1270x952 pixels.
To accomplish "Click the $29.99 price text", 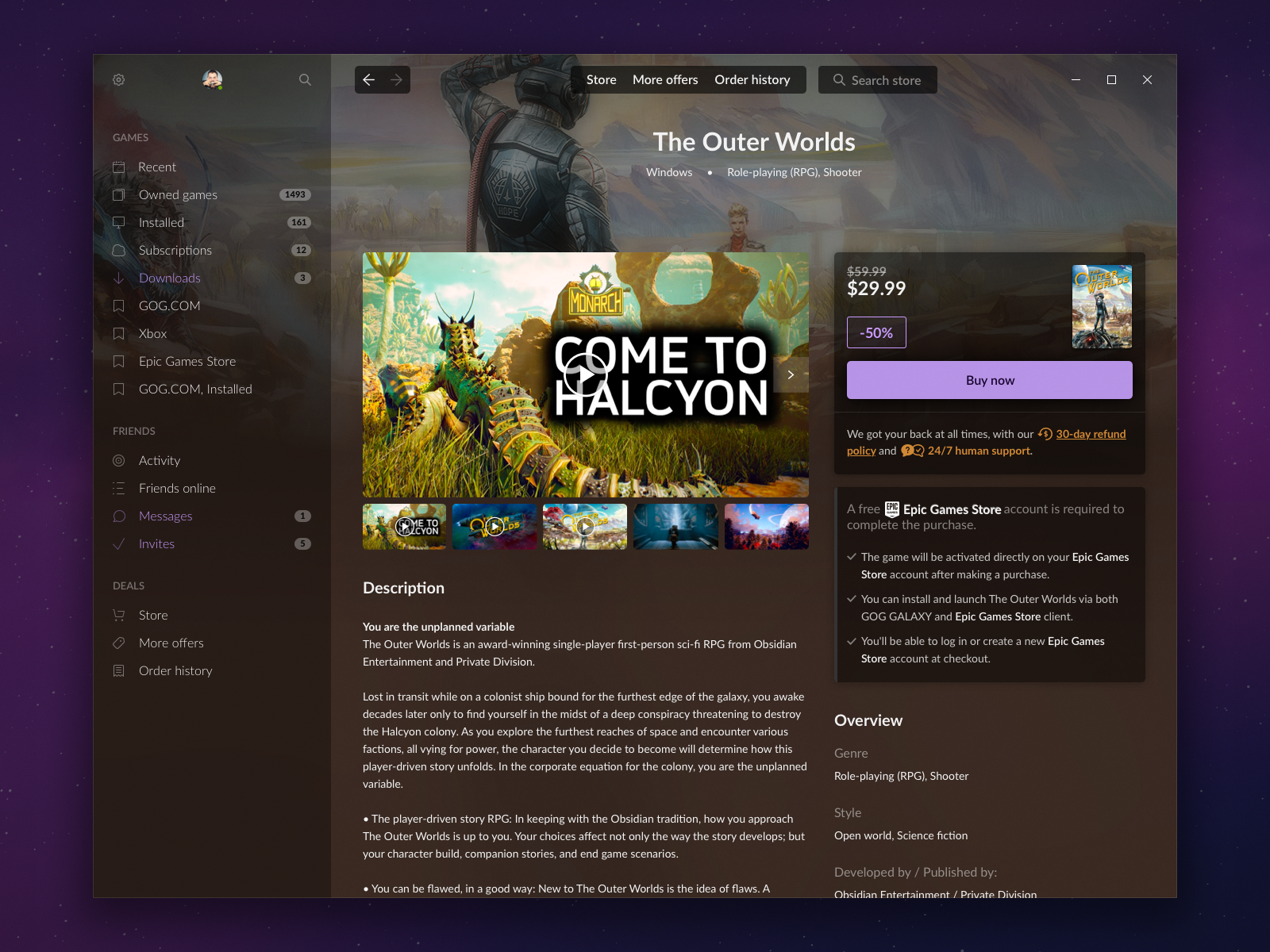I will (x=876, y=289).
